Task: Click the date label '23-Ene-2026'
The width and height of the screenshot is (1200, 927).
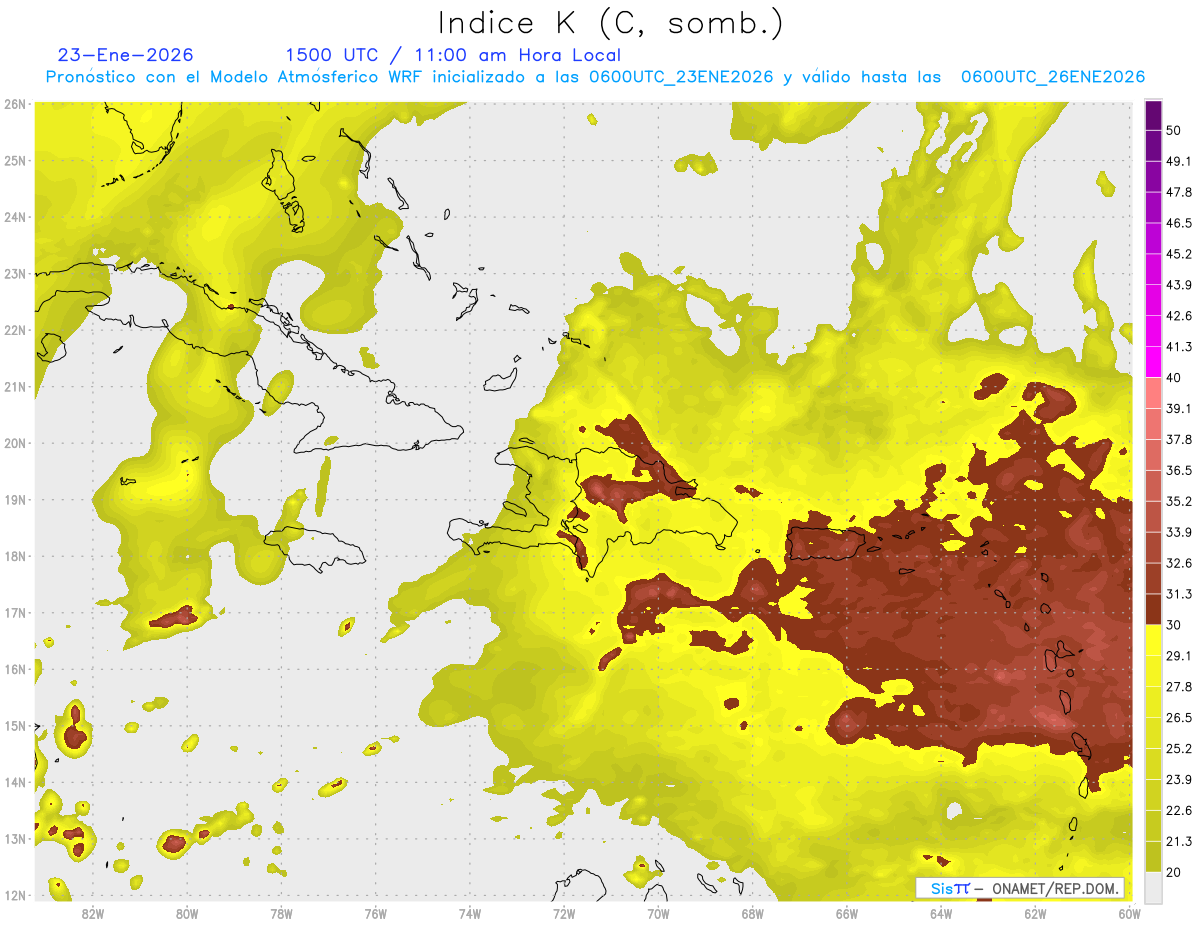Action: [126, 55]
